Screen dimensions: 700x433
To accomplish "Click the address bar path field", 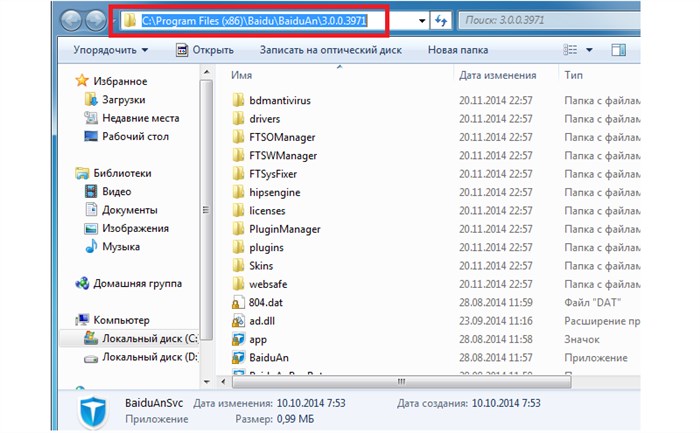I will click(x=266, y=21).
